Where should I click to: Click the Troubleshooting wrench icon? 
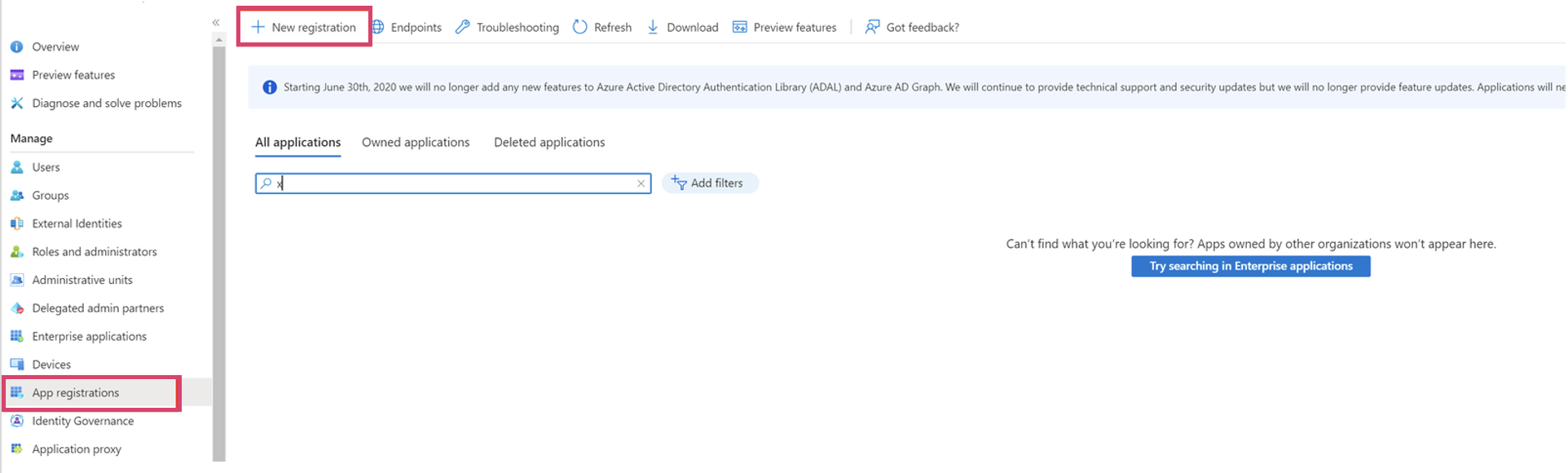pos(463,27)
